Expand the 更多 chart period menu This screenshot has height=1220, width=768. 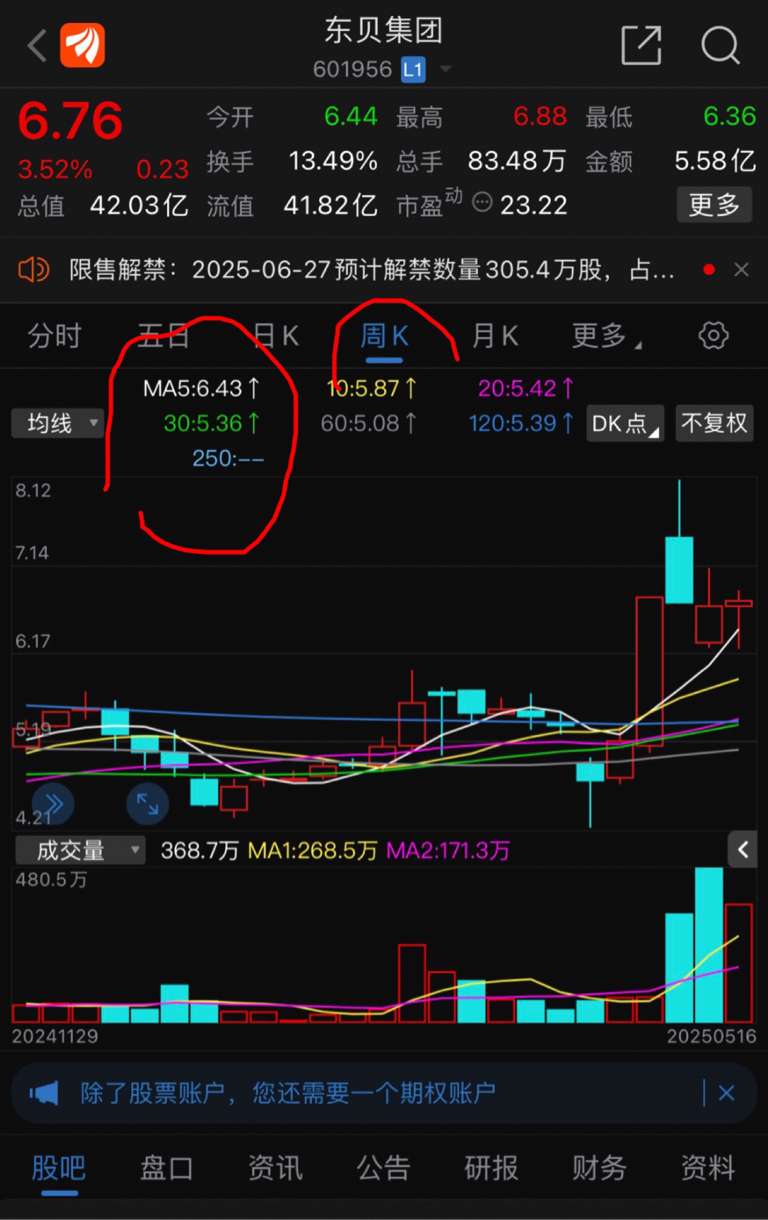point(606,336)
